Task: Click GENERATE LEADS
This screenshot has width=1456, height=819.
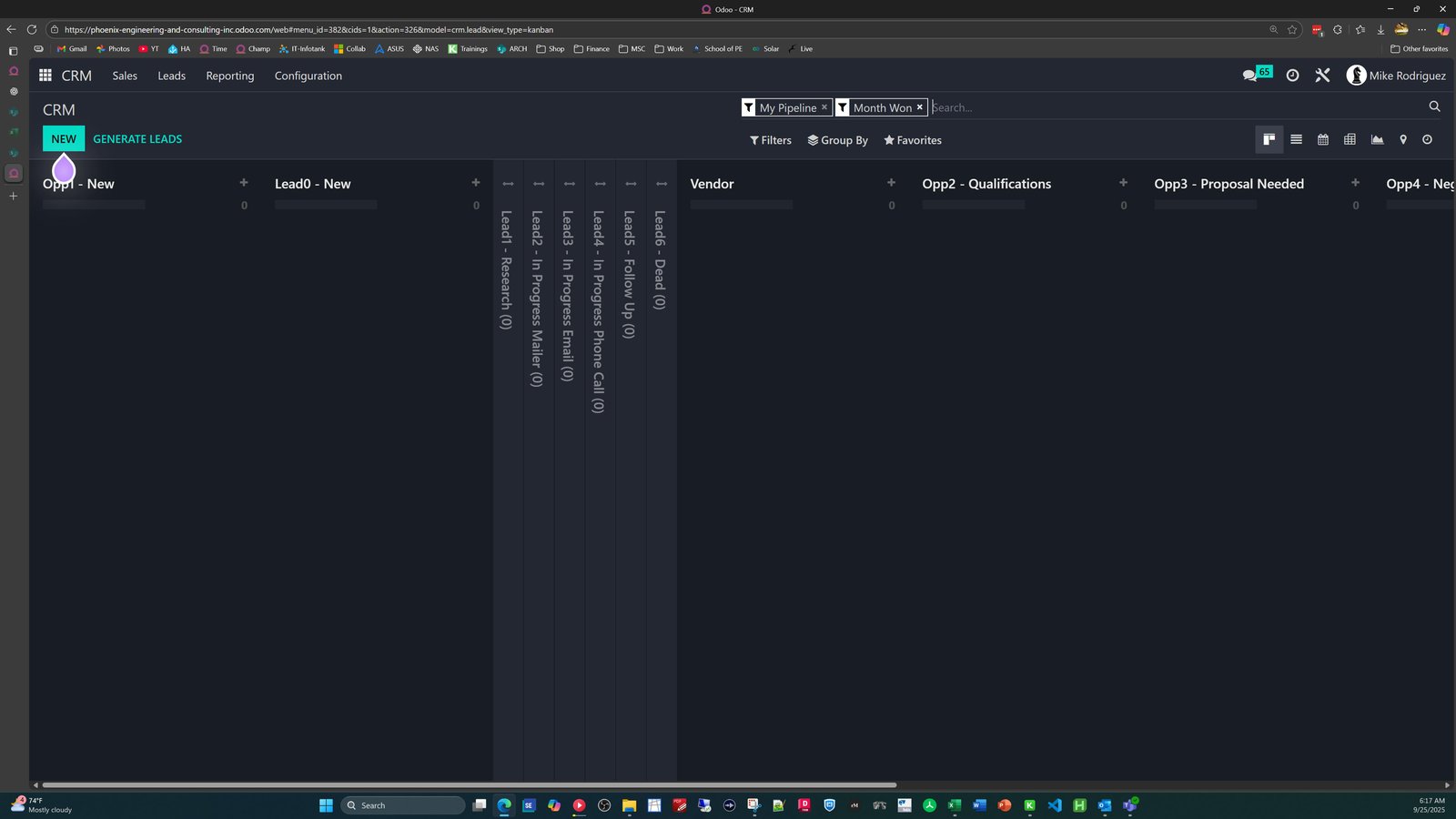Action: click(x=137, y=138)
